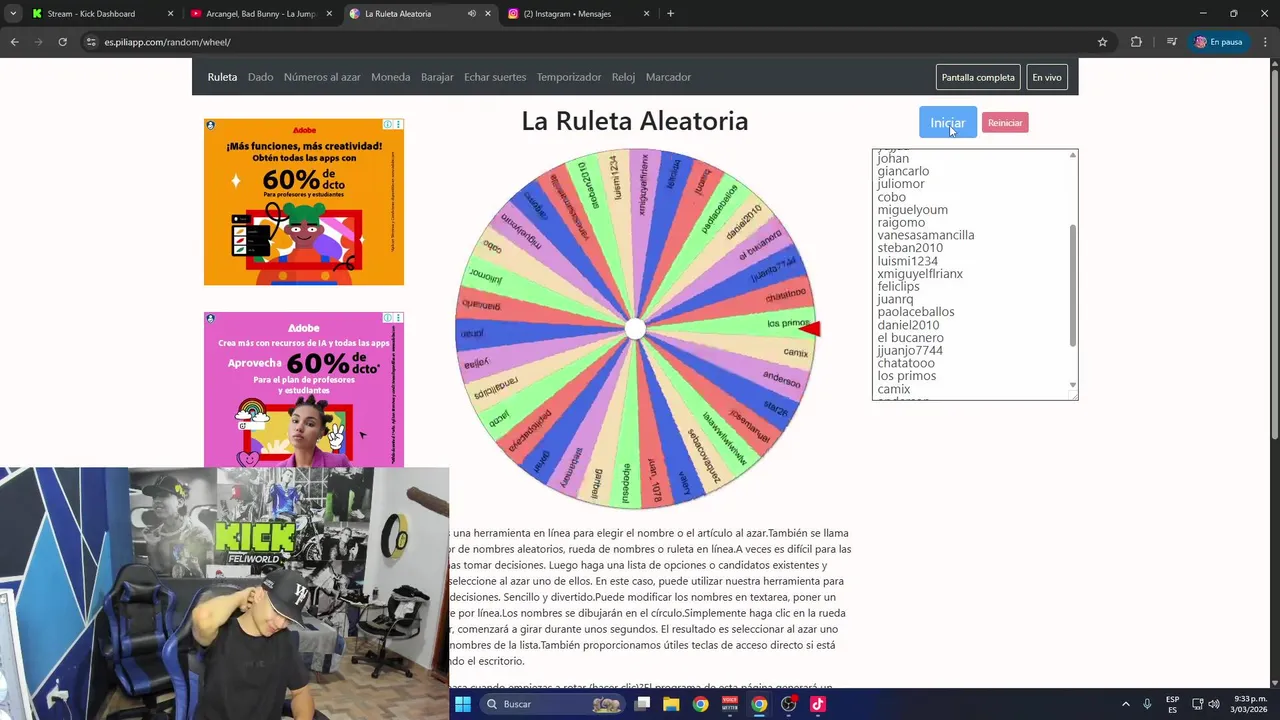The width and height of the screenshot is (1280, 720).
Task: Click the red Reiniciar button
Action: pos(1005,123)
